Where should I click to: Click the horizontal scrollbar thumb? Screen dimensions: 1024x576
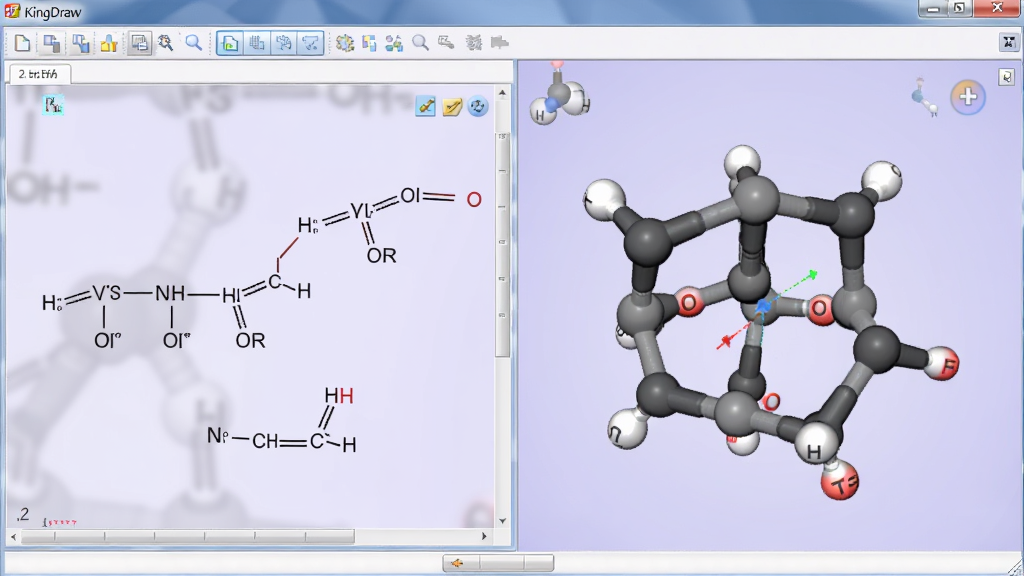(188, 536)
